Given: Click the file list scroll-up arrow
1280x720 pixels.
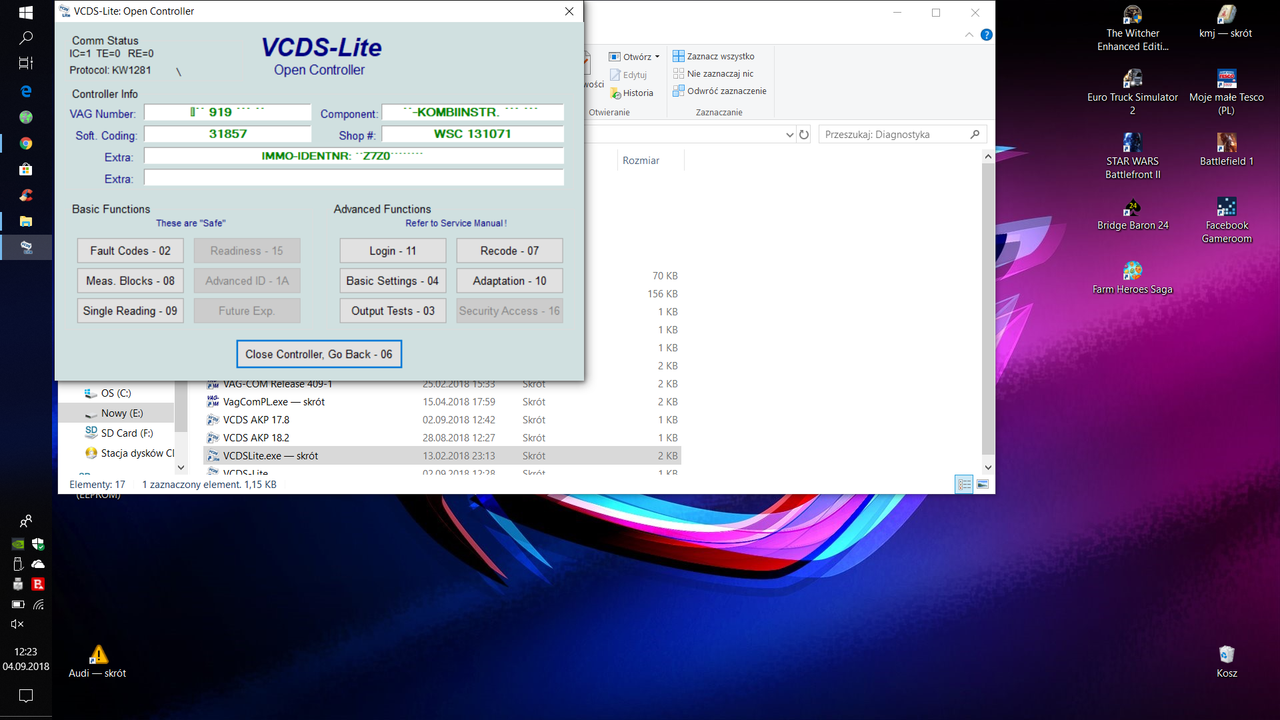Looking at the screenshot, I should (x=989, y=156).
